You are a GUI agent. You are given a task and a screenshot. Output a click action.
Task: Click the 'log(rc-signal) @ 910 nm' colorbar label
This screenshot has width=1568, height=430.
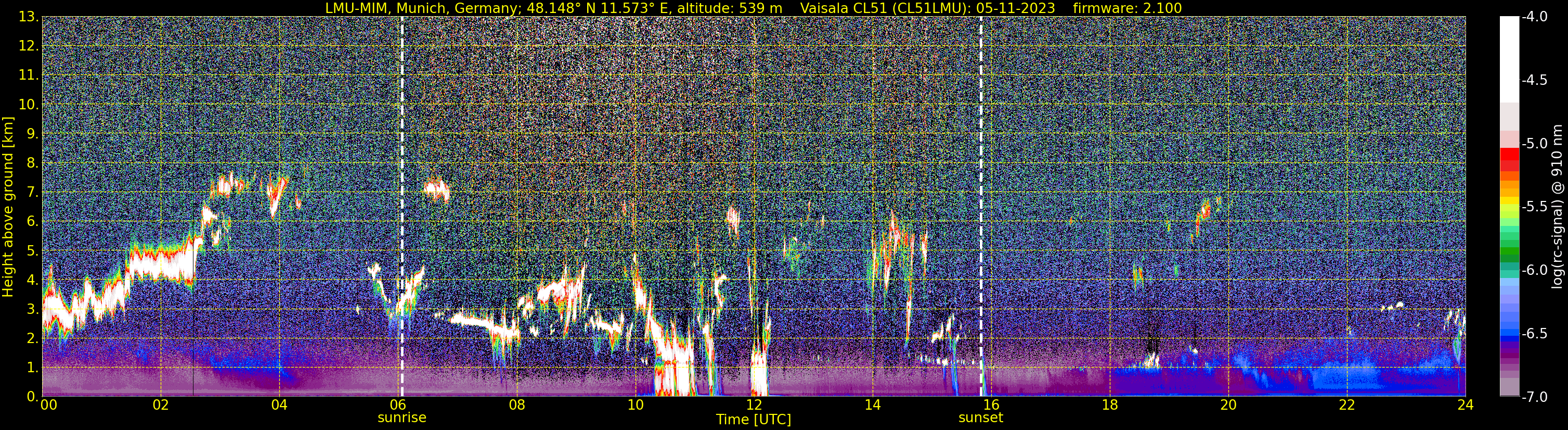point(1559,206)
